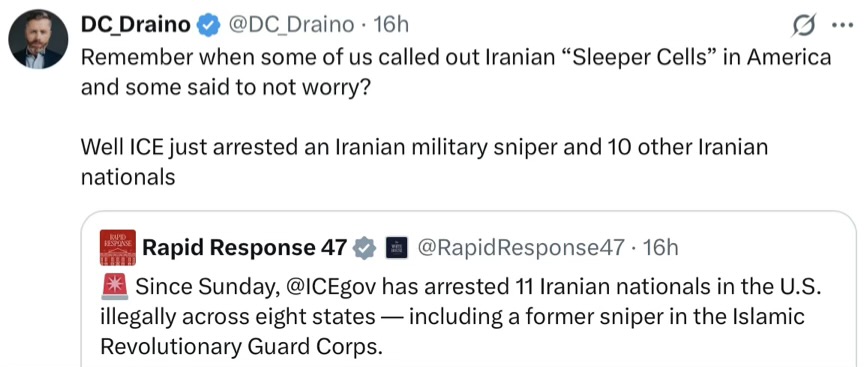Open the three-dot more options menu
Screen dimensions: 864x367
click(842, 26)
